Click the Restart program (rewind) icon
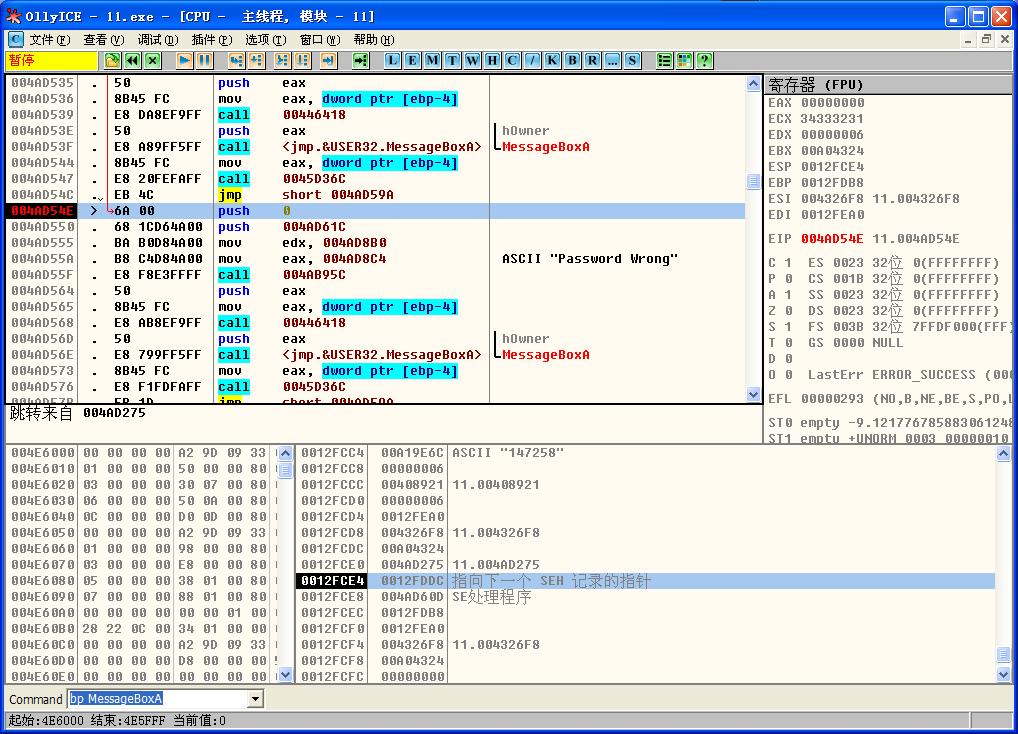The width and height of the screenshot is (1018, 734). 132,61
